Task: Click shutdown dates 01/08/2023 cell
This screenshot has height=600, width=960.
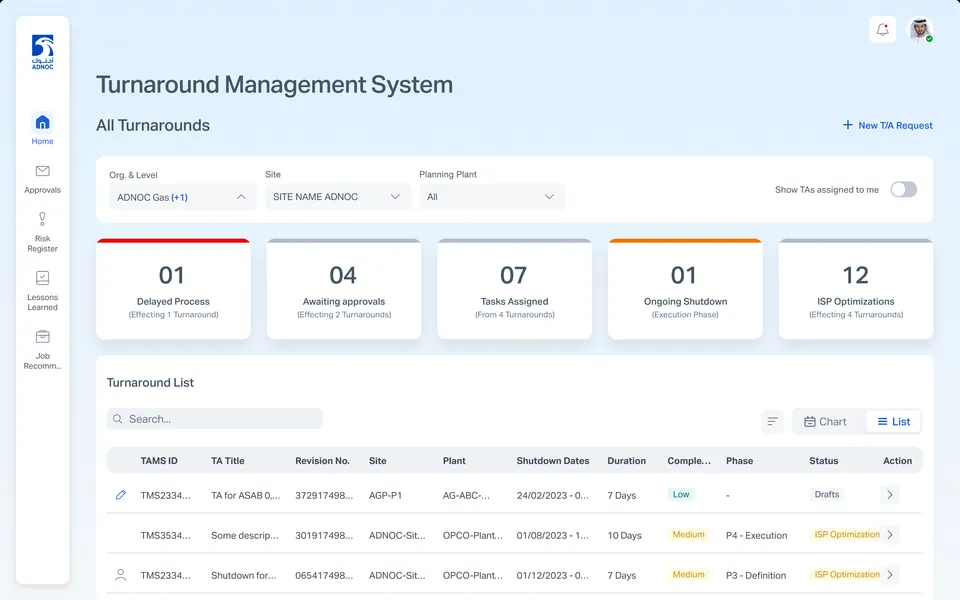Action: click(x=552, y=535)
